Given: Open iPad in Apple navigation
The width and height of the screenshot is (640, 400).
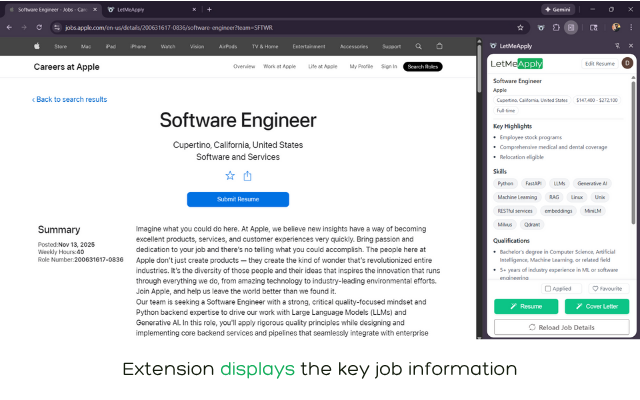Looking at the screenshot, I should click(111, 47).
